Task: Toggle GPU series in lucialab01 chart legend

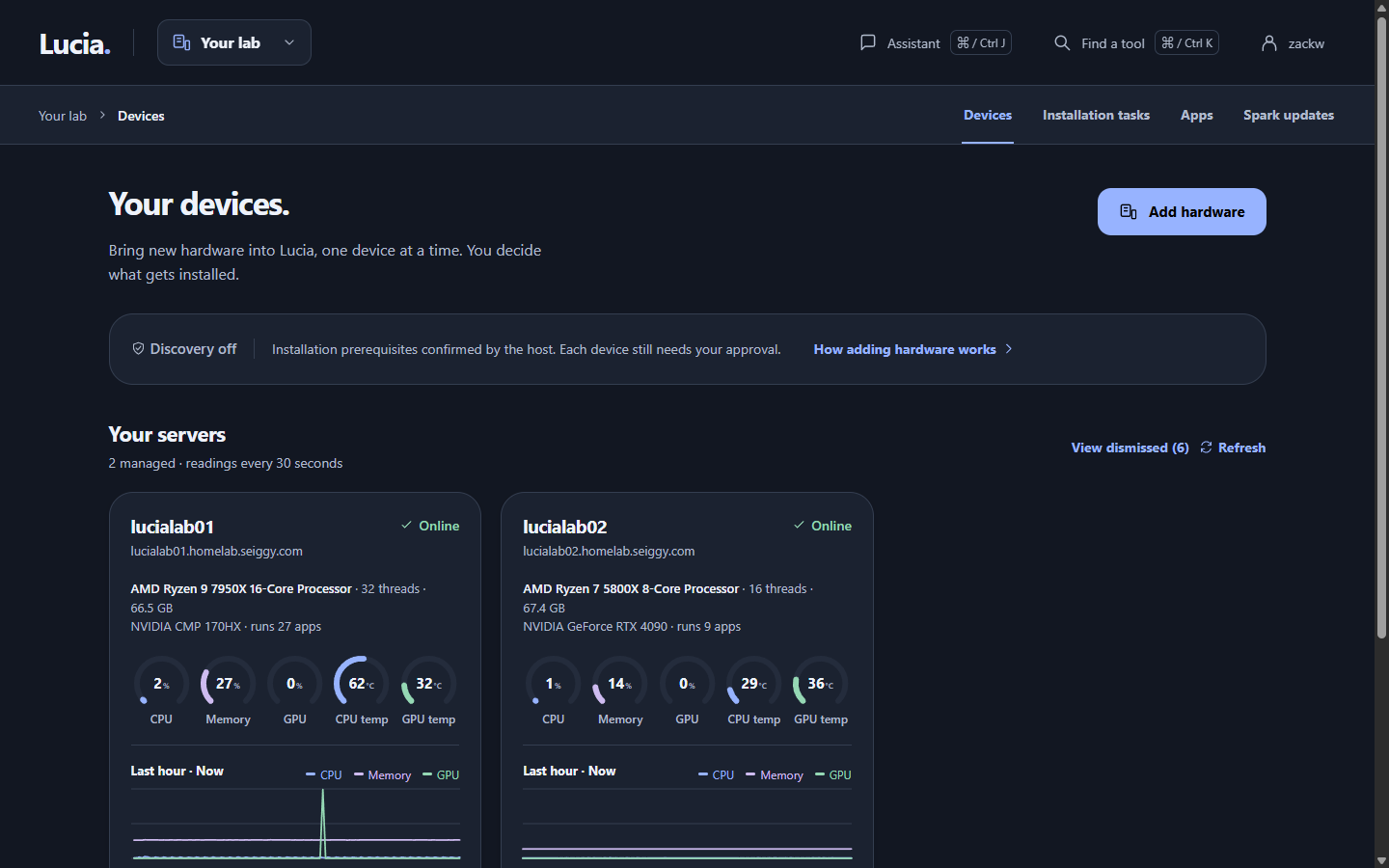Action: tap(441, 774)
